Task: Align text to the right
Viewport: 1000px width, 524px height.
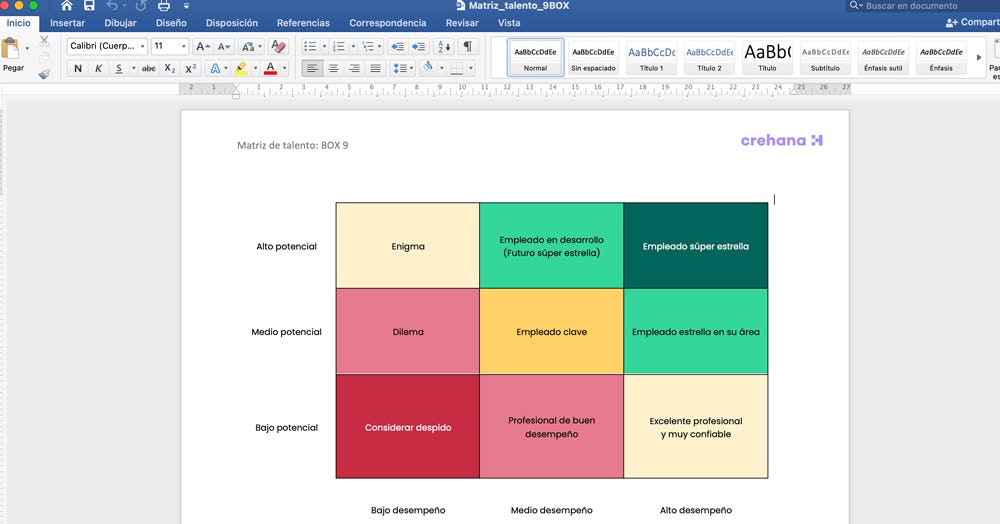Action: 355,68
